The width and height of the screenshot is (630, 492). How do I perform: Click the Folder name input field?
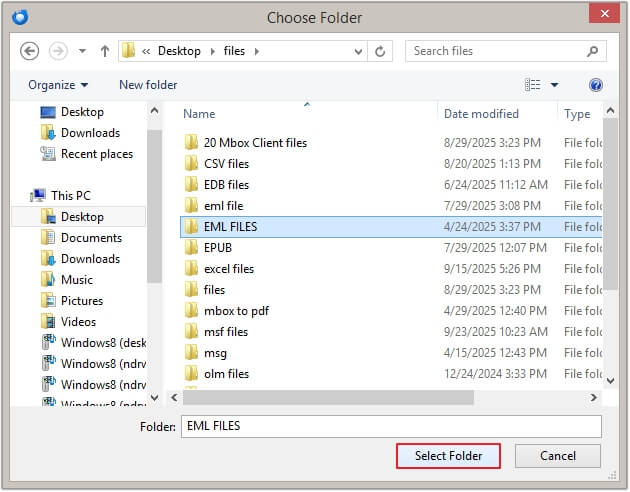390,426
